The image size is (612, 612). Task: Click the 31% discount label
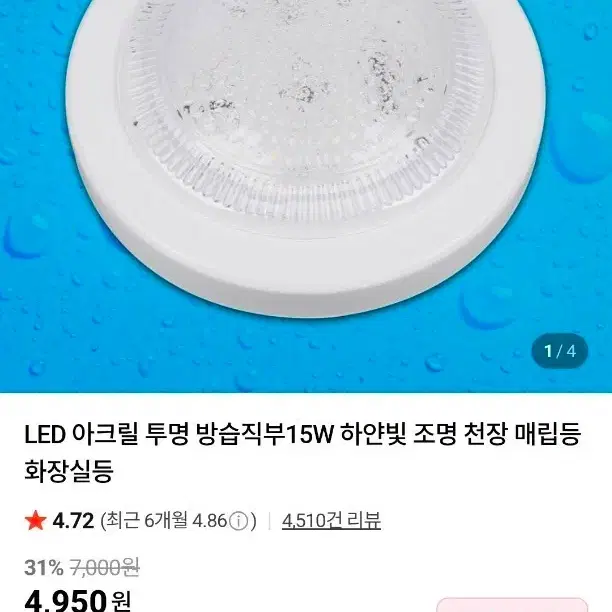(x=43, y=567)
